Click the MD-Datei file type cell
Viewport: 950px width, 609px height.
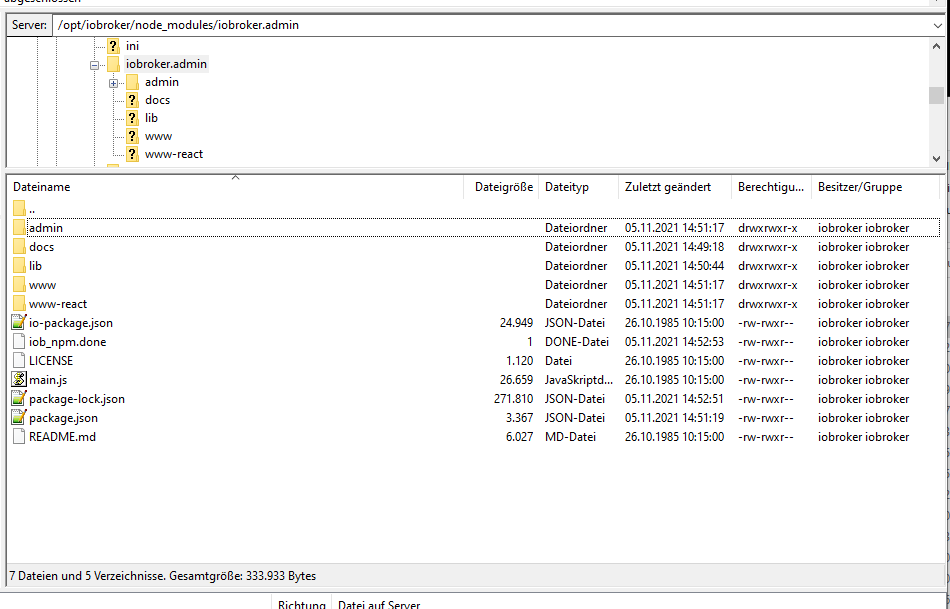(x=570, y=436)
